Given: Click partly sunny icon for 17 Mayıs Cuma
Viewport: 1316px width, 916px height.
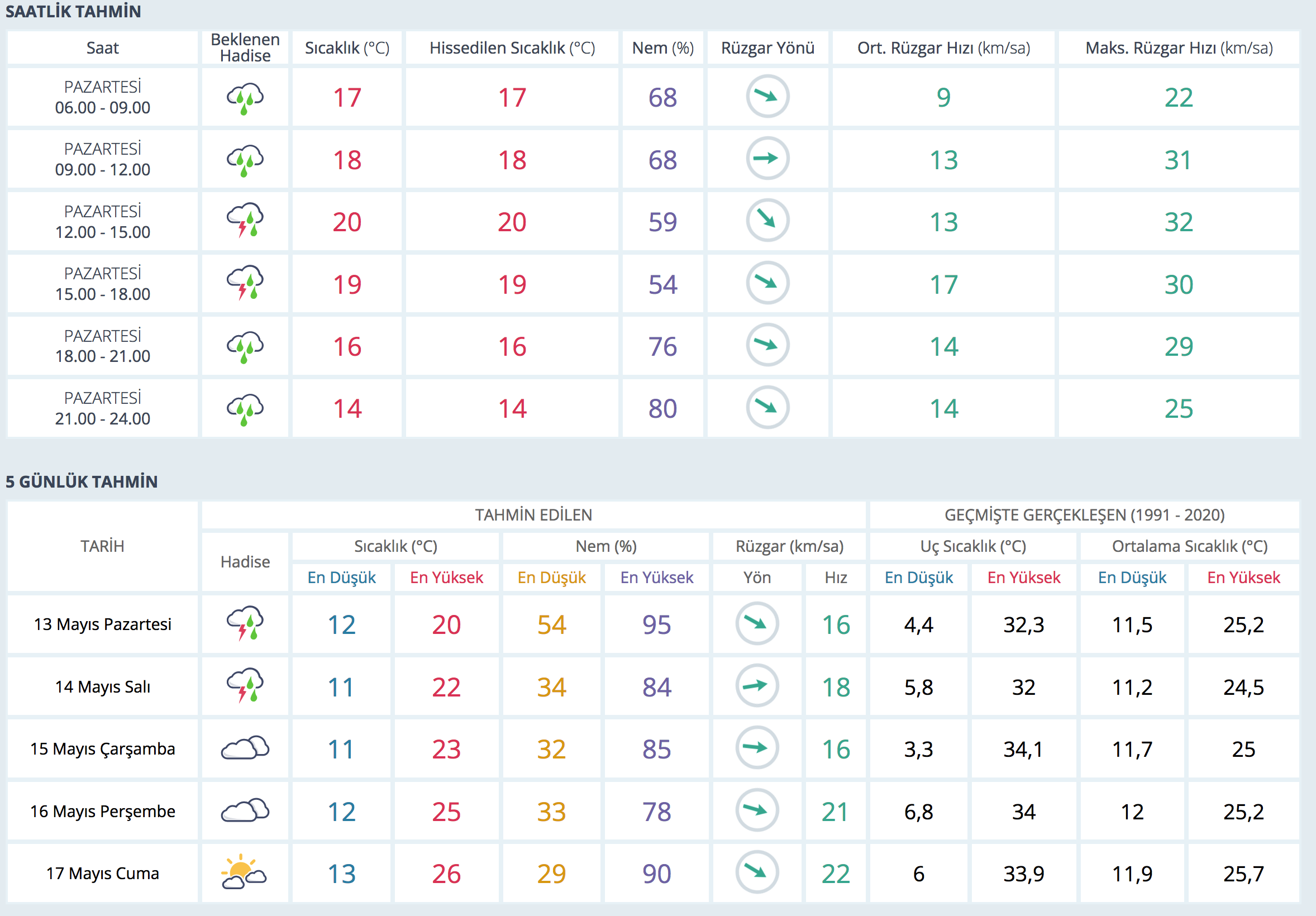Looking at the screenshot, I should [244, 872].
